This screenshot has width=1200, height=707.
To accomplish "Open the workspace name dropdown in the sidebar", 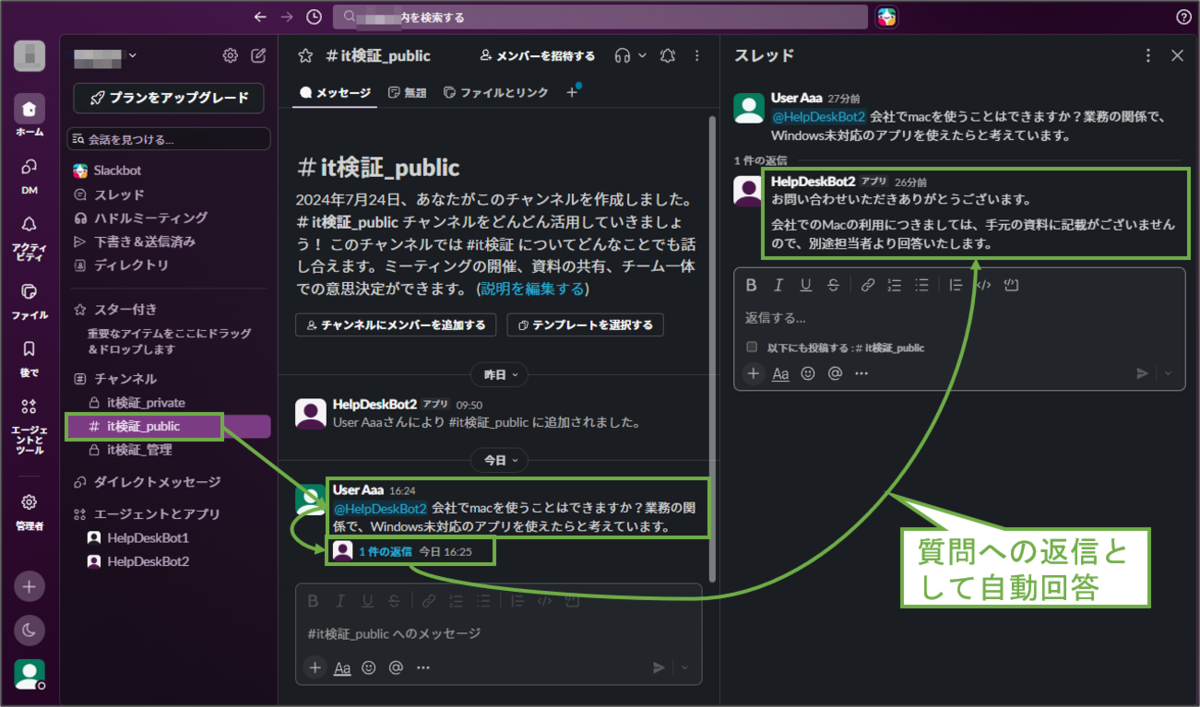I will click(106, 55).
